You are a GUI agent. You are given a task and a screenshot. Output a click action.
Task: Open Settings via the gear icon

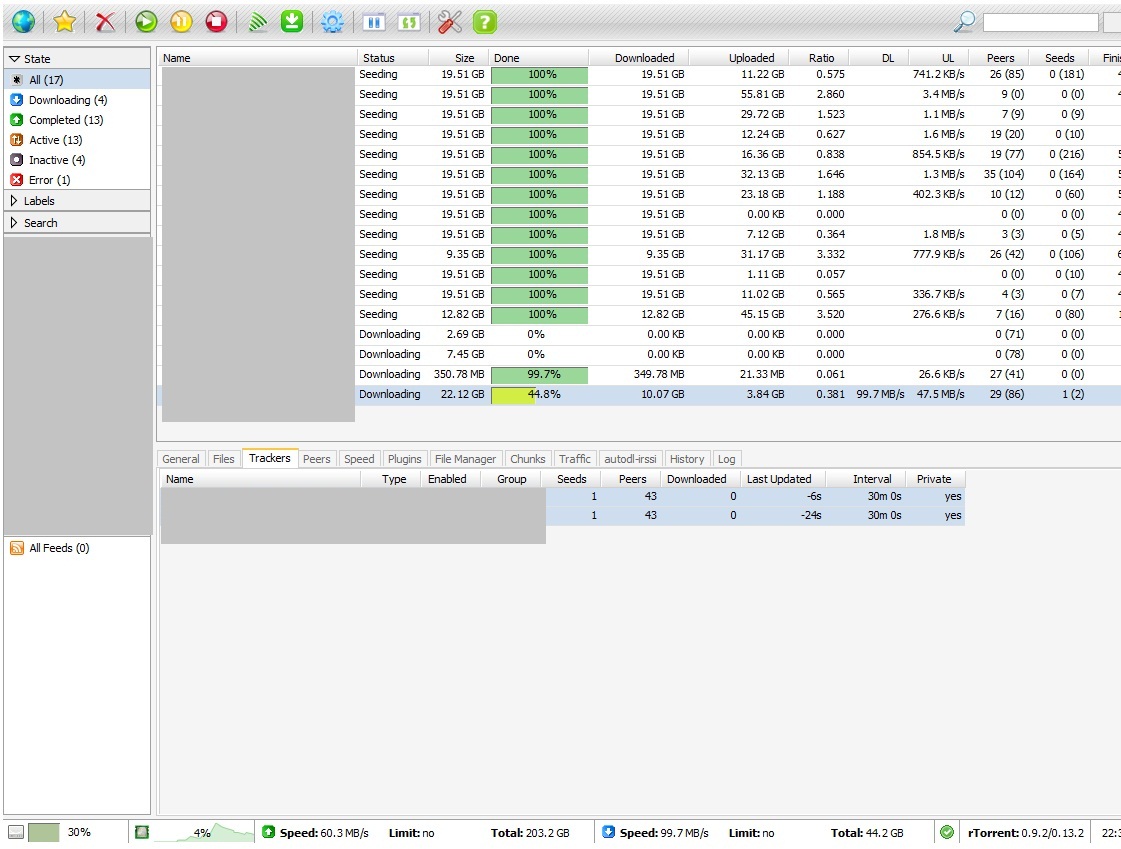(332, 21)
